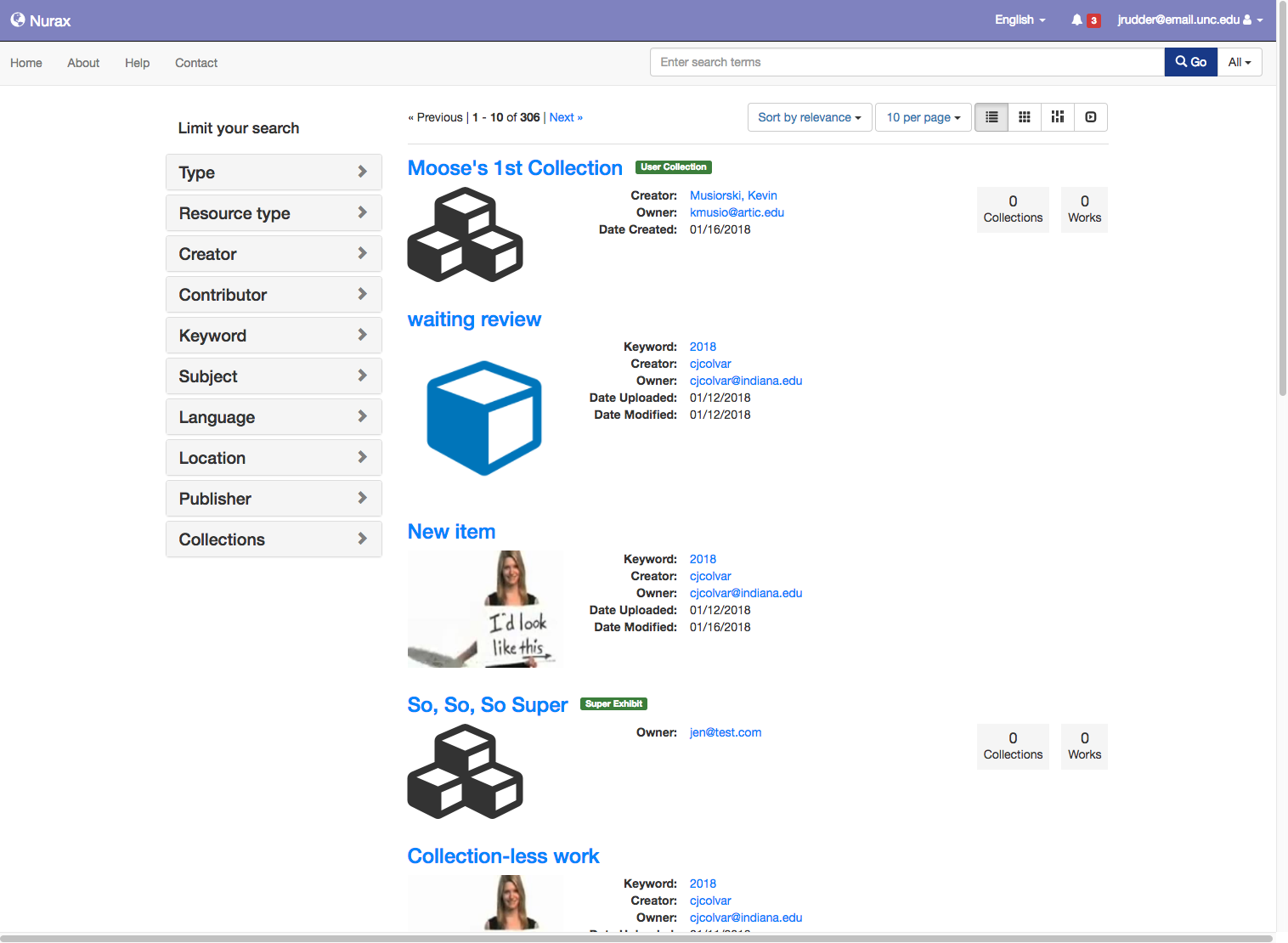This screenshot has height=943, width=1288.
Task: Switch to masonry view icon
Action: pos(1058,117)
